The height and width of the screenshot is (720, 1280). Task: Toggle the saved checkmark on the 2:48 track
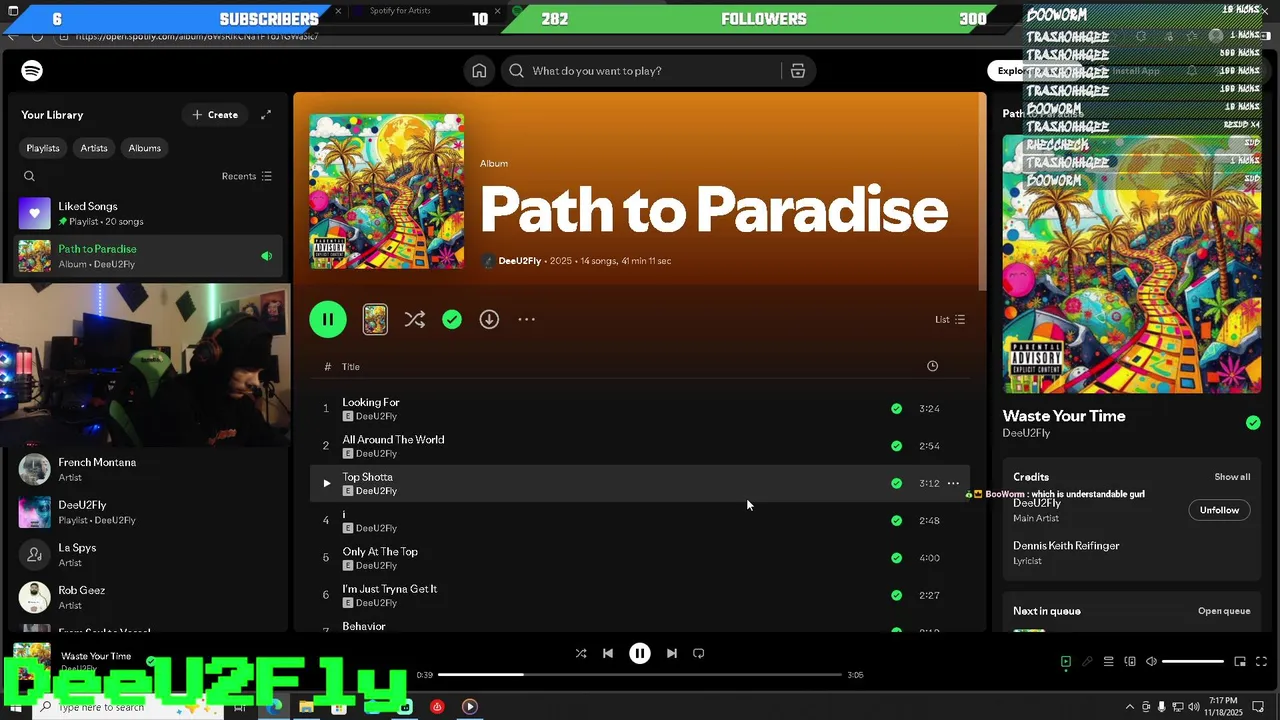896,520
